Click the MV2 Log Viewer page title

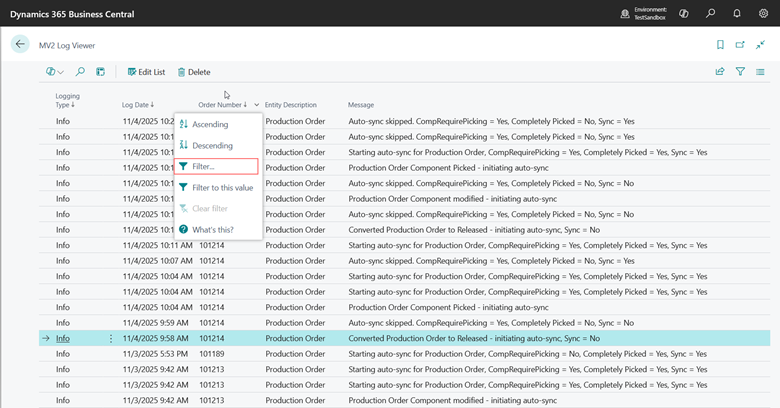pos(67,45)
